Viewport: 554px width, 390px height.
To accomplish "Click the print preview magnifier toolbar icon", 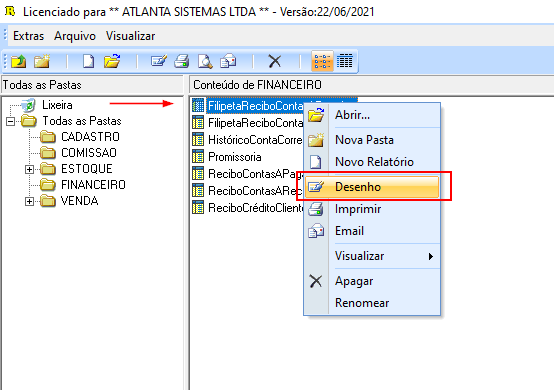I will [x=205, y=61].
